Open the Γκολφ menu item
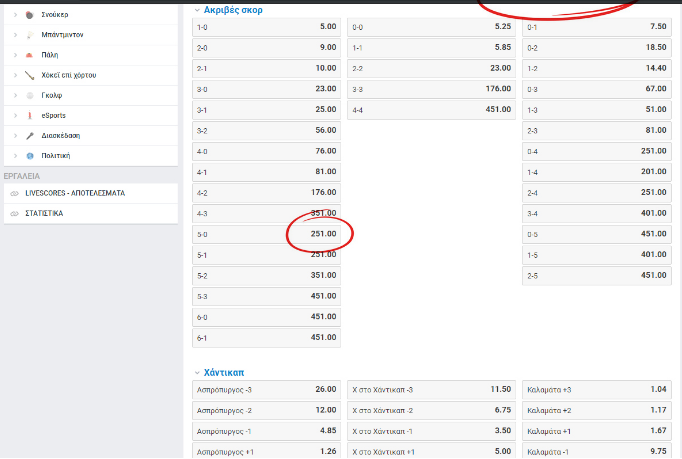682x459 pixels. (91, 95)
